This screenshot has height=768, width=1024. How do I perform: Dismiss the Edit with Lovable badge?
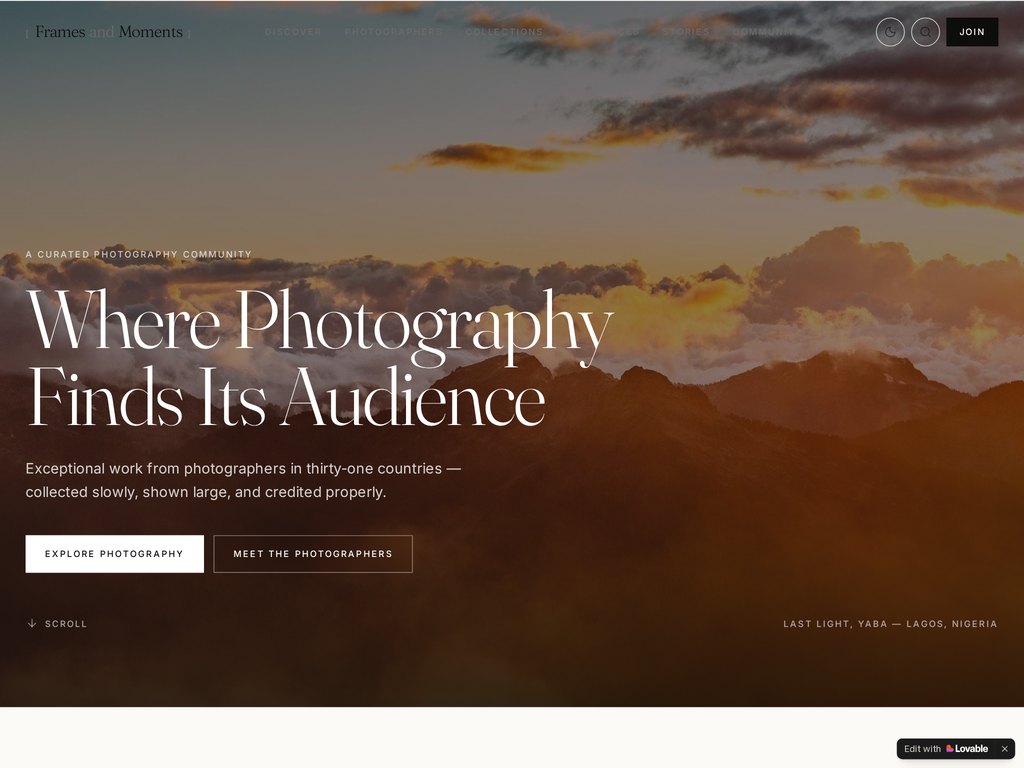(1004, 749)
